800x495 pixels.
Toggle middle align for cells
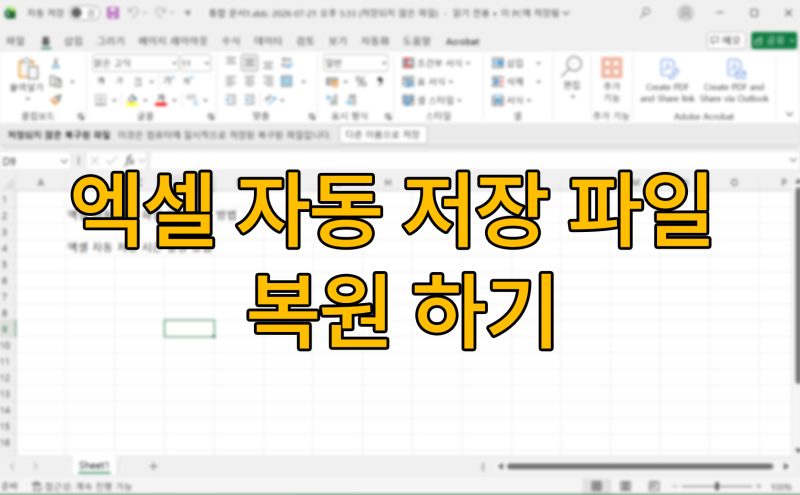(x=249, y=62)
